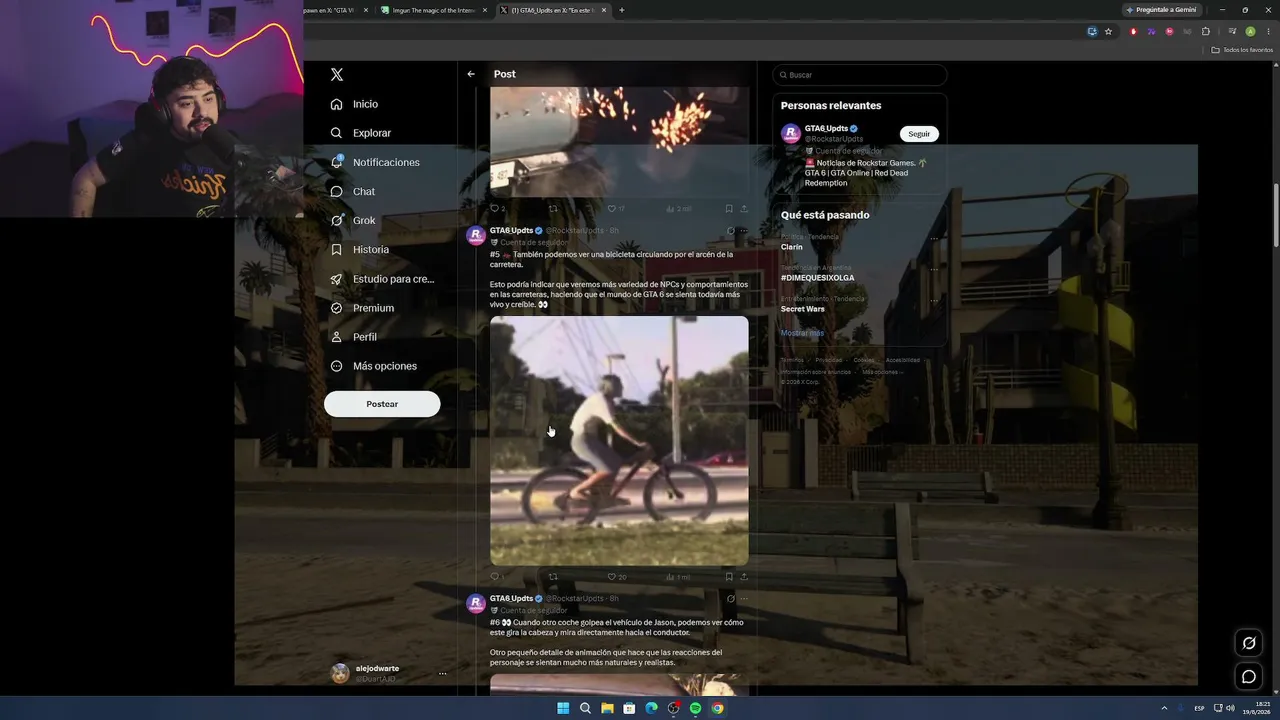
Task: Open the Windows Start menu
Action: [x=563, y=708]
